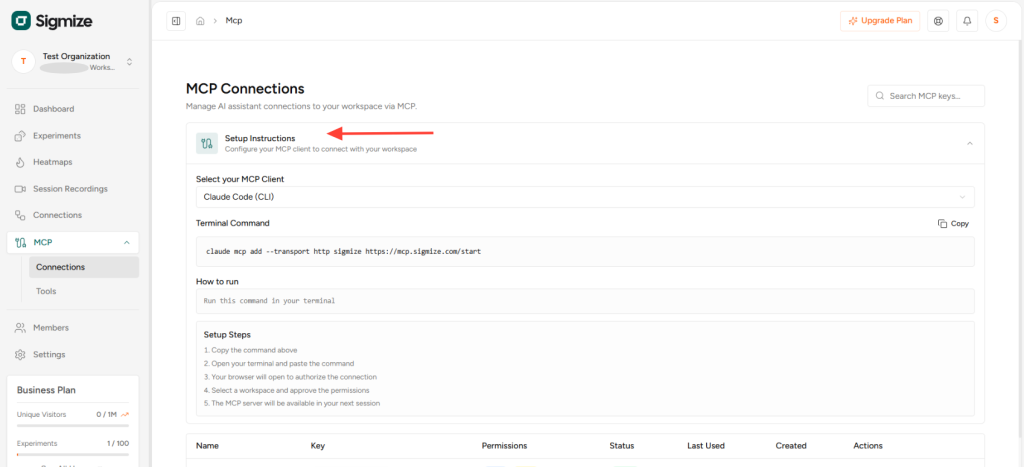Image resolution: width=1024 pixels, height=467 pixels.
Task: Click the Members people icon
Action: pyautogui.click(x=20, y=328)
